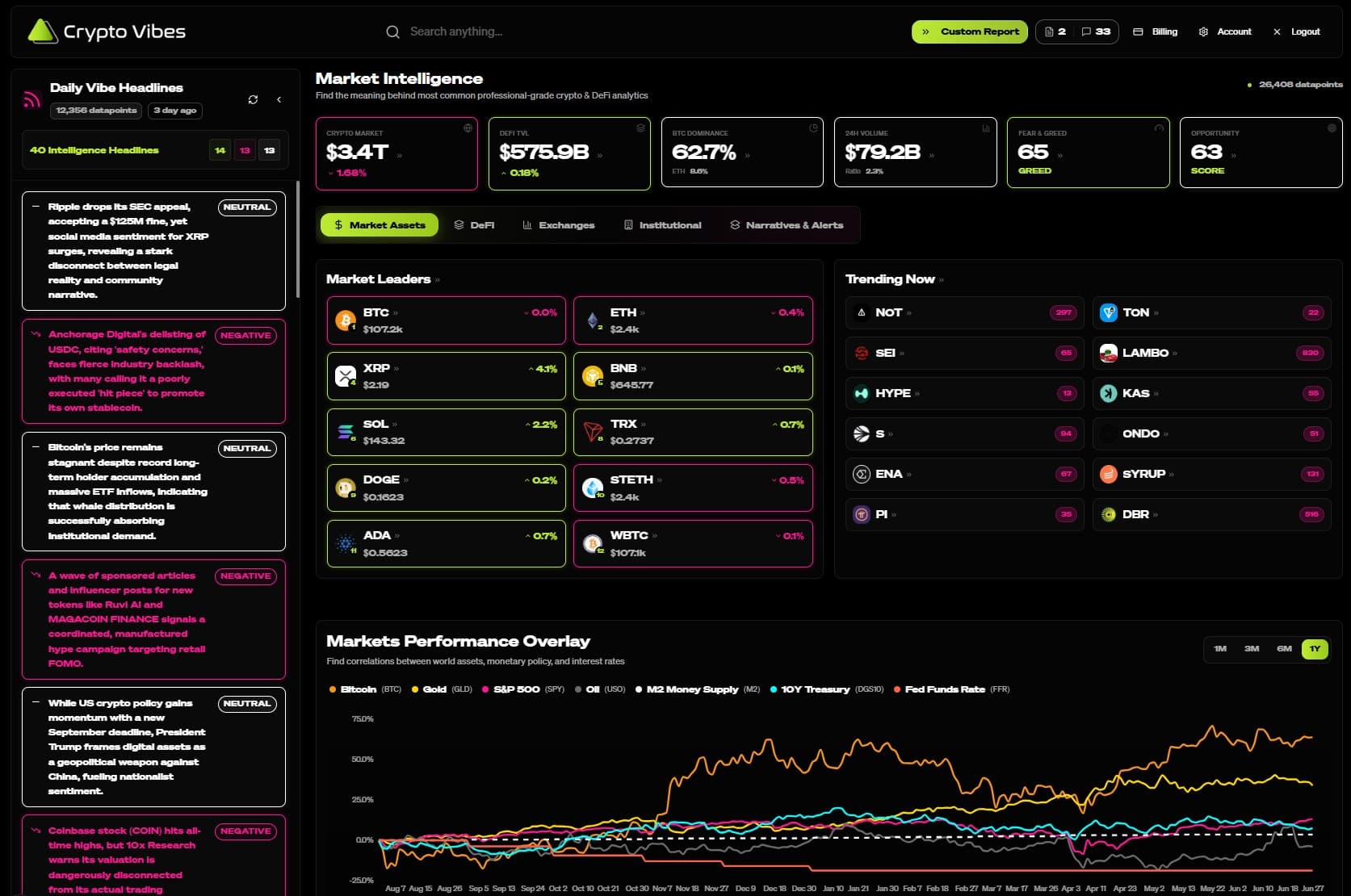Select the SOL coin icon in Market Leaders

pyautogui.click(x=346, y=432)
